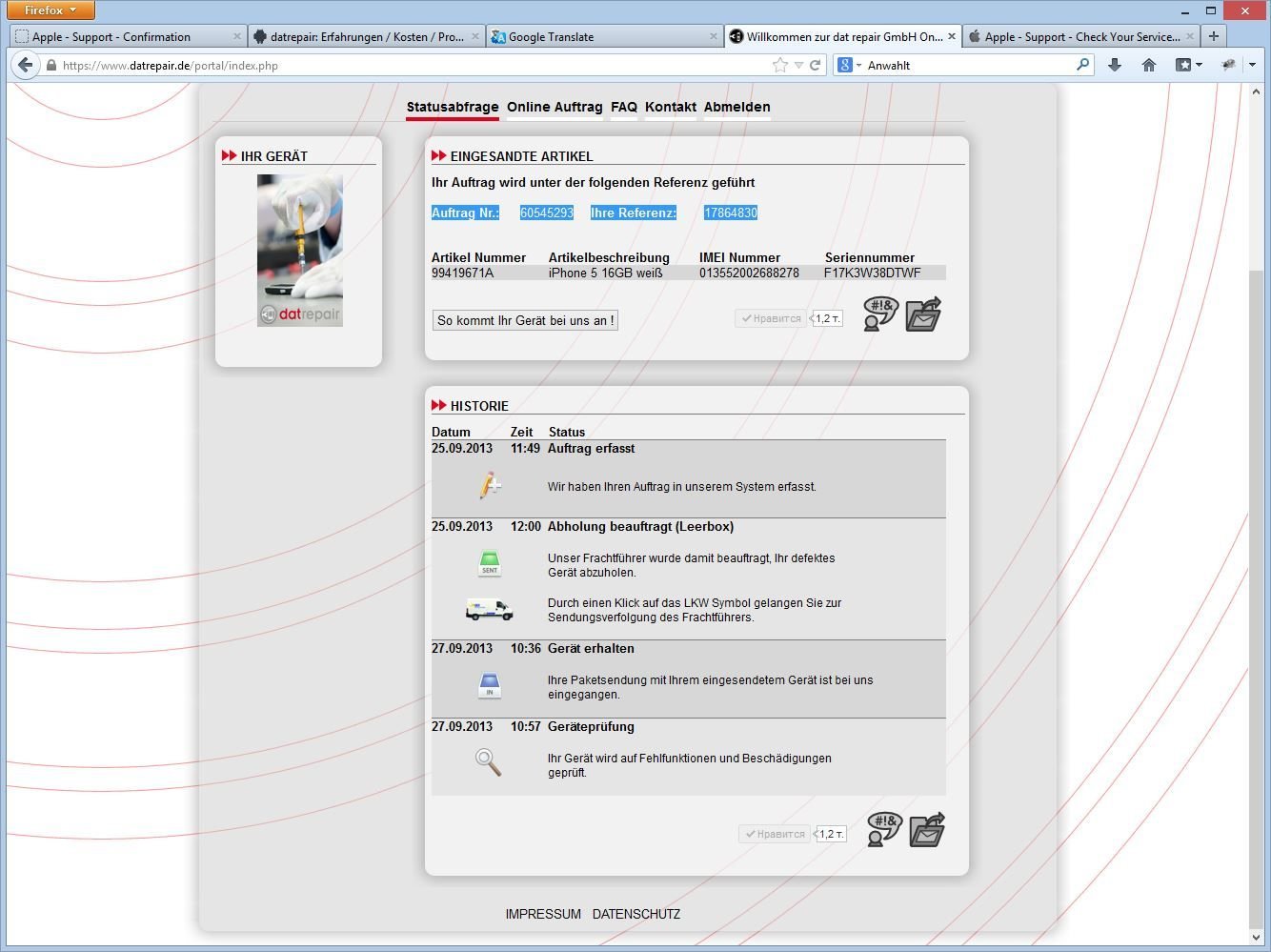Click the lower feedback speech-bubble icon
1271x952 pixels.
pos(884,829)
